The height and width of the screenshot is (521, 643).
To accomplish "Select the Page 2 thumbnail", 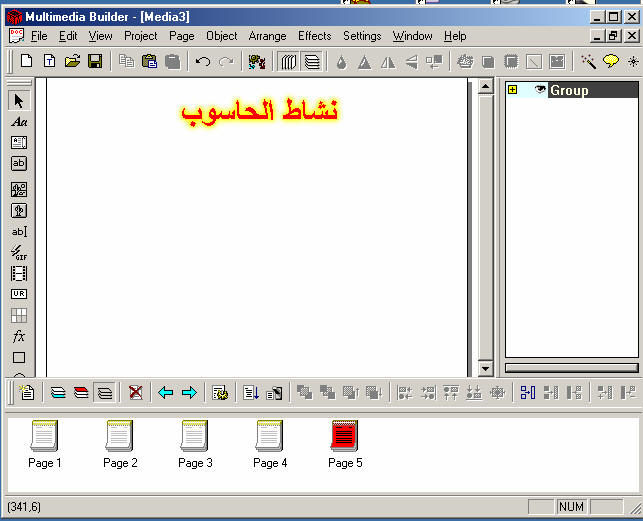I will (120, 444).
